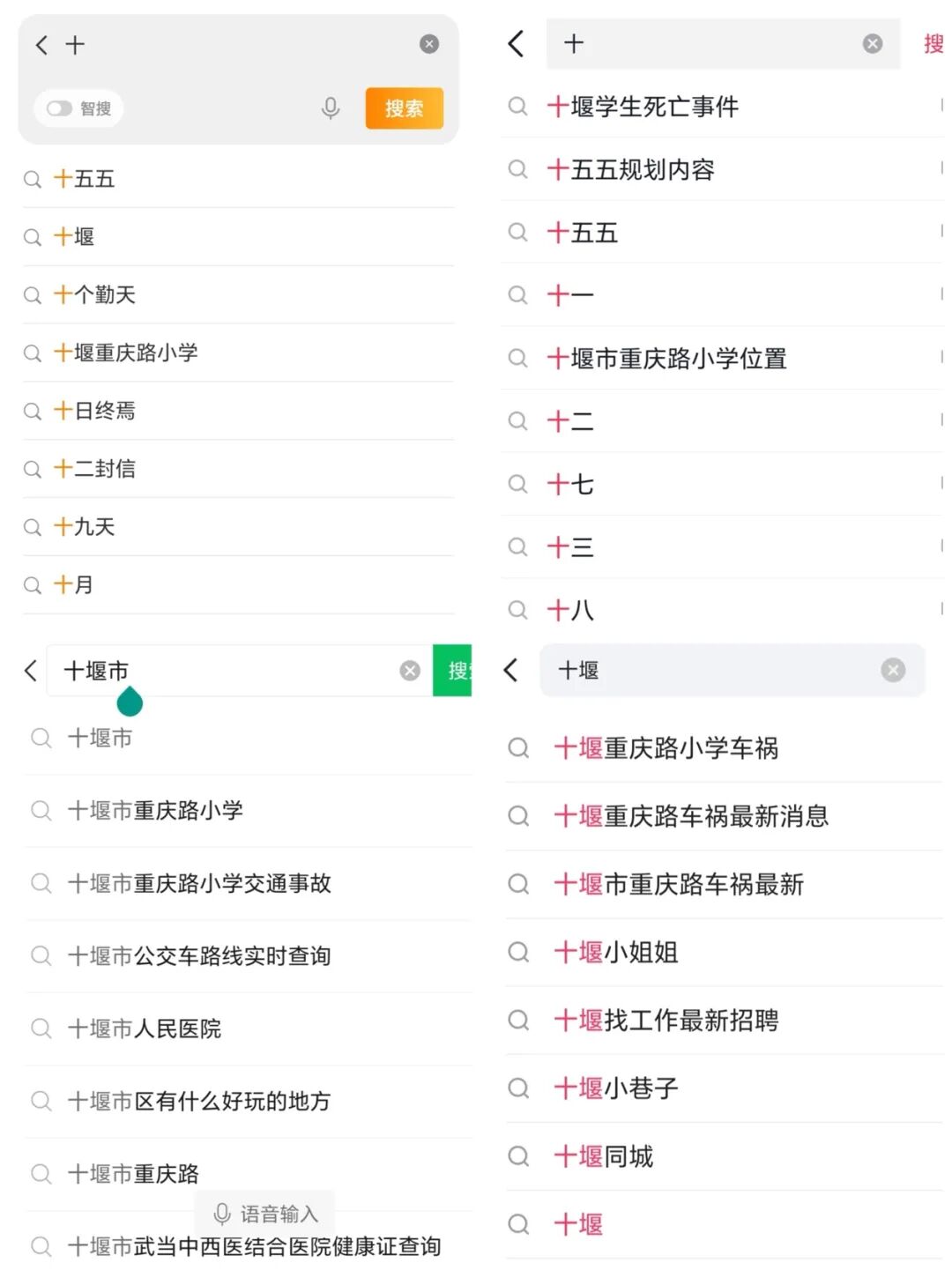The image size is (952, 1270).
Task: Toggle the 智搜 smart search switch
Action: click(x=60, y=108)
